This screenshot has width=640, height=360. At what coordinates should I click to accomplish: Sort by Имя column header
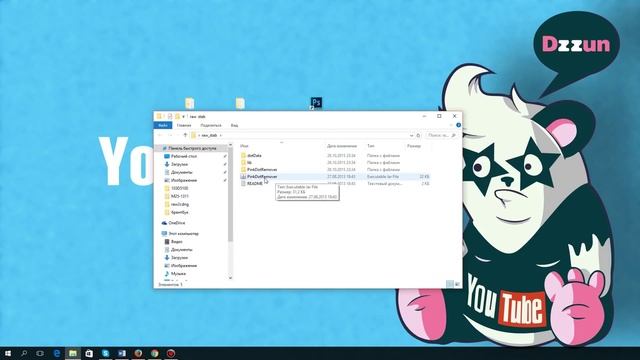tap(244, 146)
